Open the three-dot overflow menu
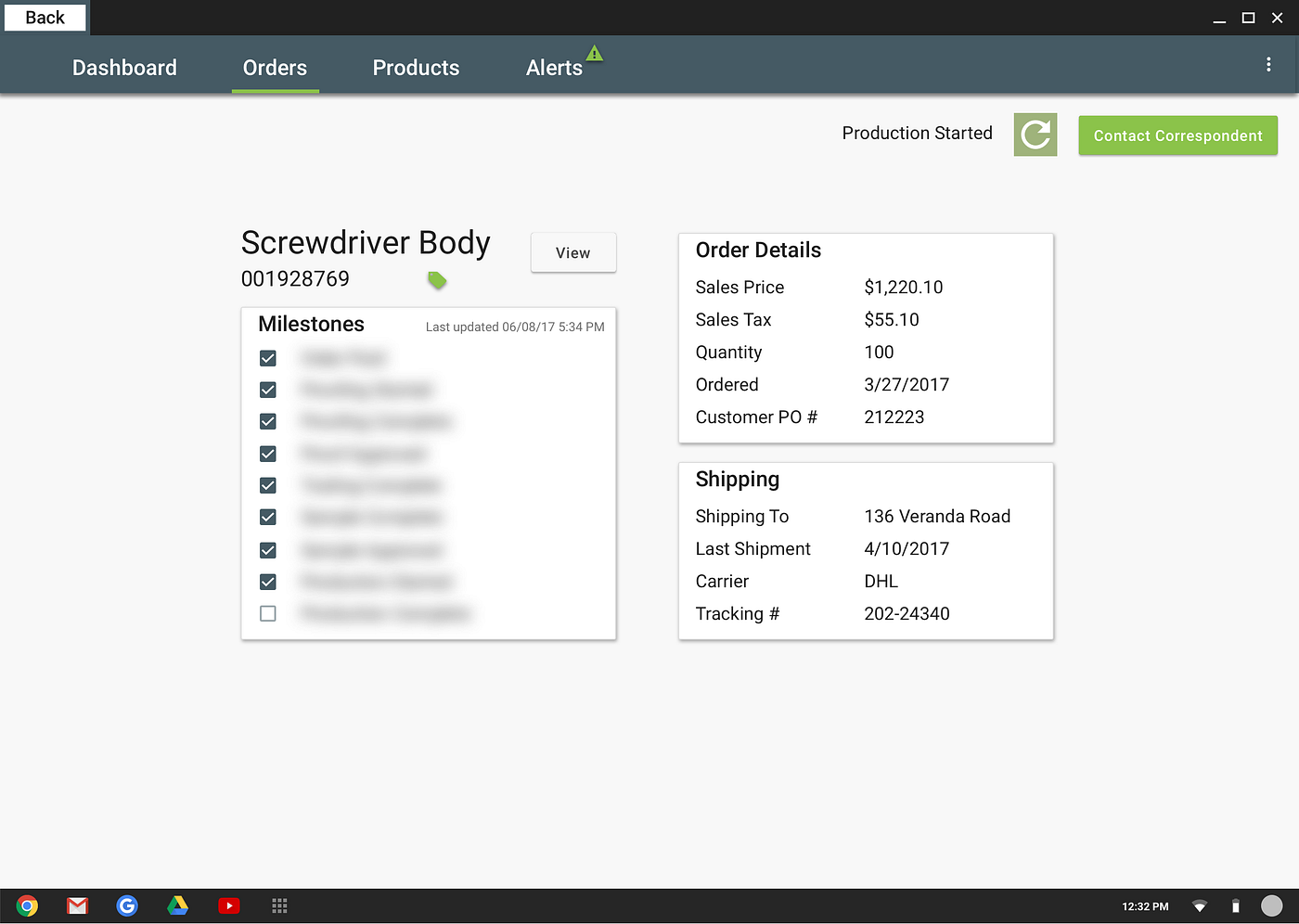This screenshot has width=1299, height=924. (1268, 64)
